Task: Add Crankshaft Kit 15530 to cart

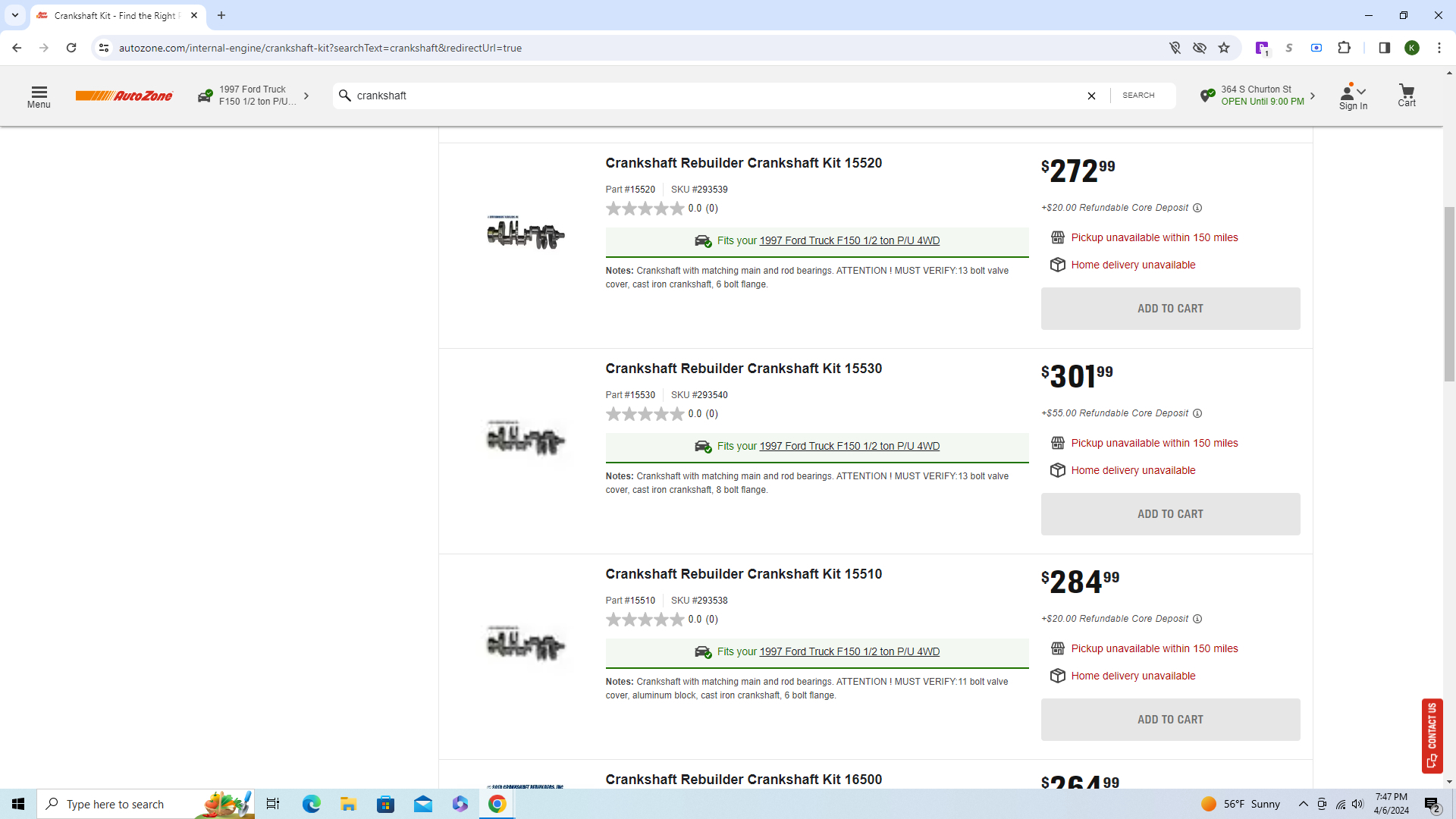Action: [1169, 514]
